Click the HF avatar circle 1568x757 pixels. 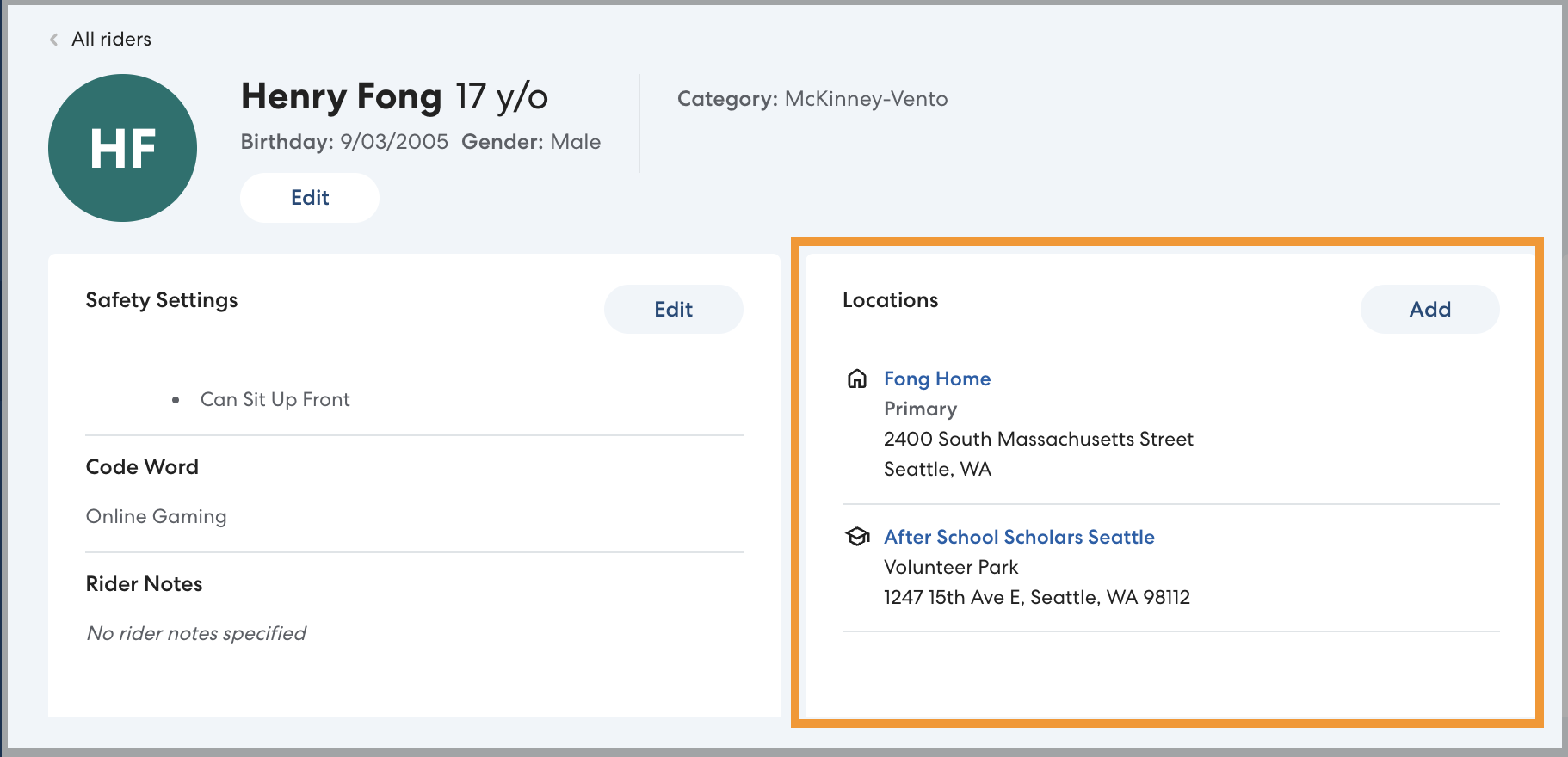[122, 148]
